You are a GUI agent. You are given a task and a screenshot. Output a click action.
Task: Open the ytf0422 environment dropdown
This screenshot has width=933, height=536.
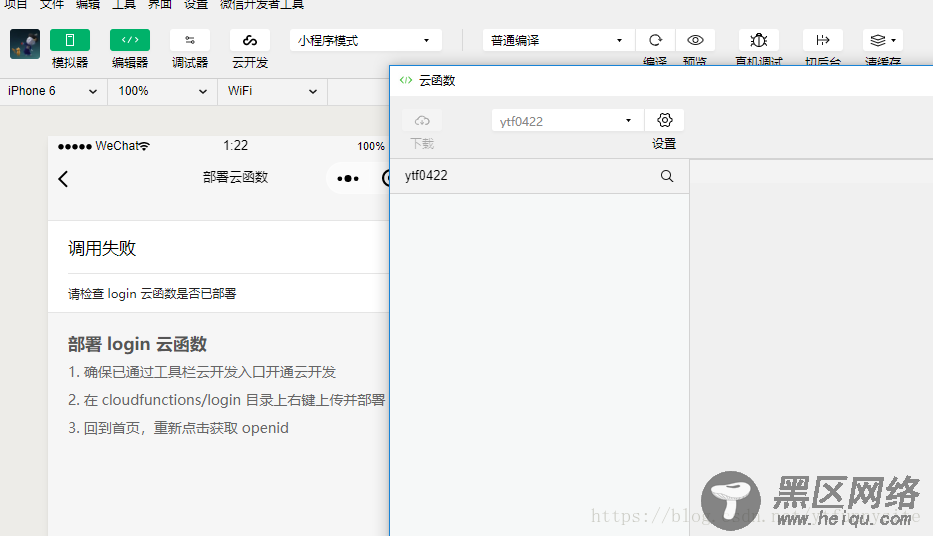point(568,121)
